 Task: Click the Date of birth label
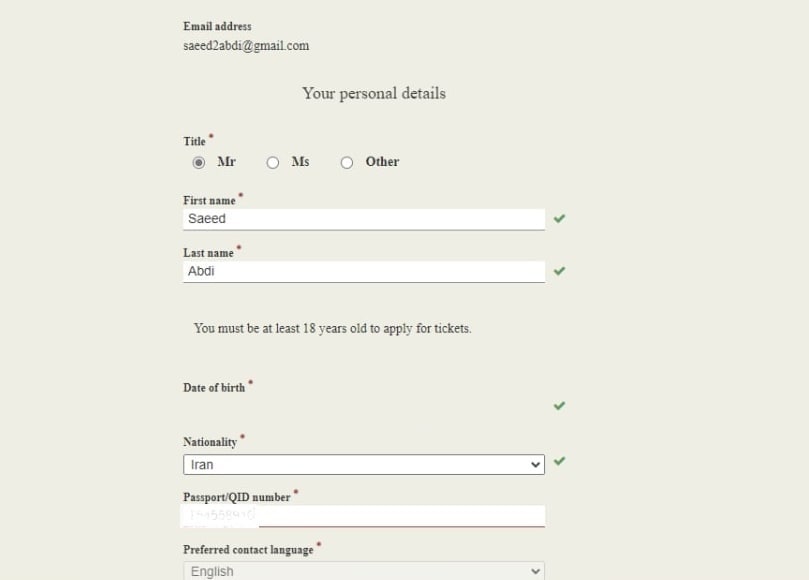pos(214,388)
